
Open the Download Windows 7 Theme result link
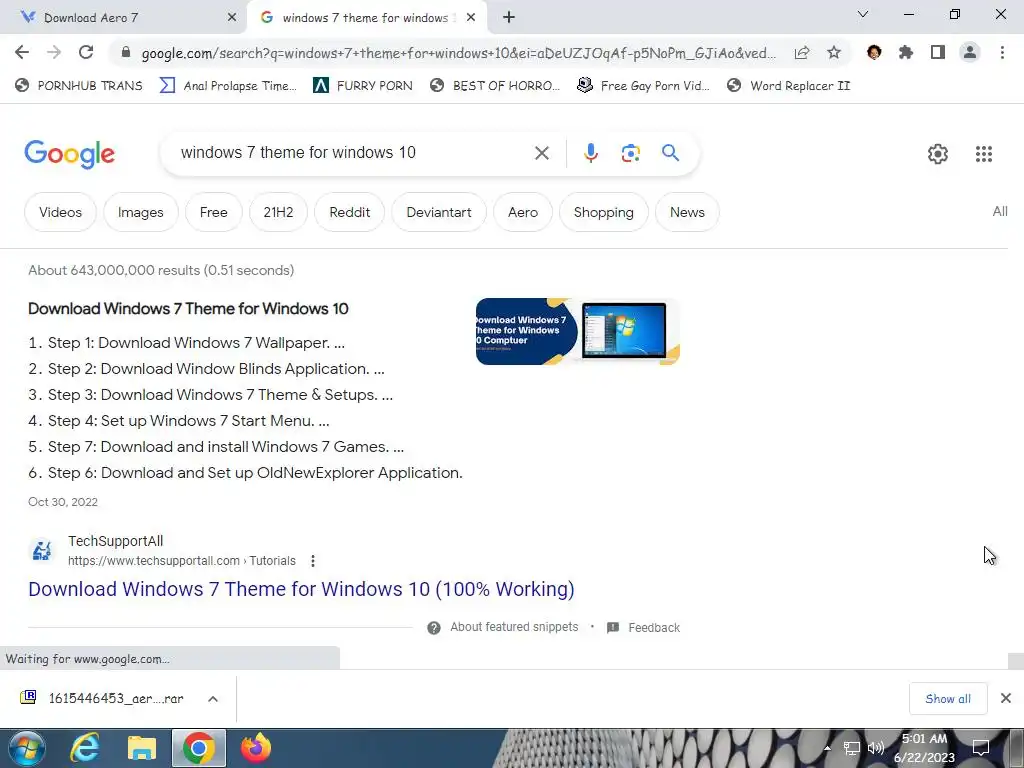301,589
